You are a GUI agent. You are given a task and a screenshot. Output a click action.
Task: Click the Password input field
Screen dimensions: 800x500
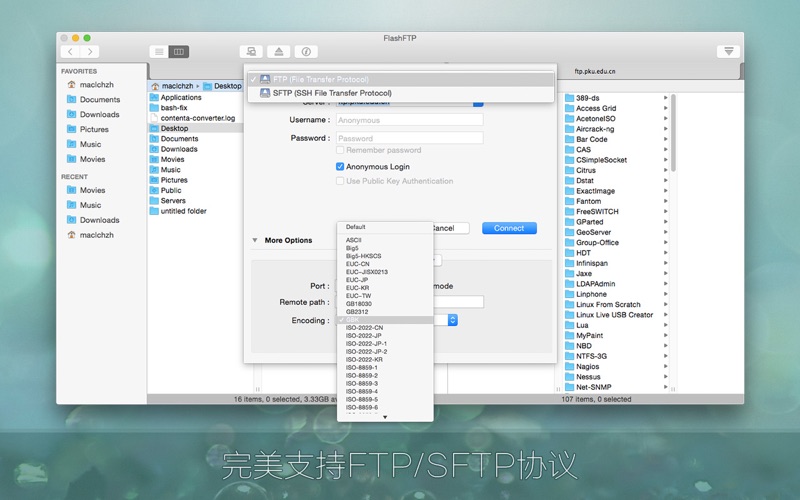[410, 138]
